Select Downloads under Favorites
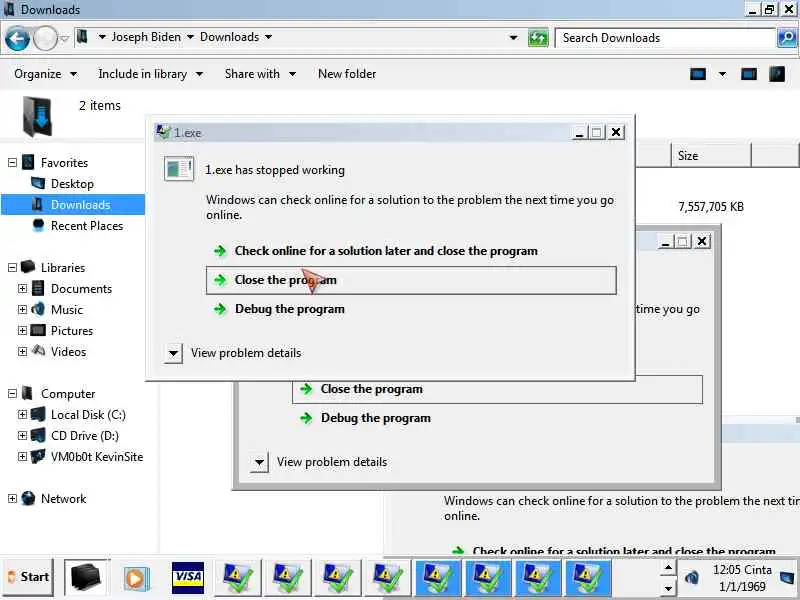800x600 pixels. 81,205
